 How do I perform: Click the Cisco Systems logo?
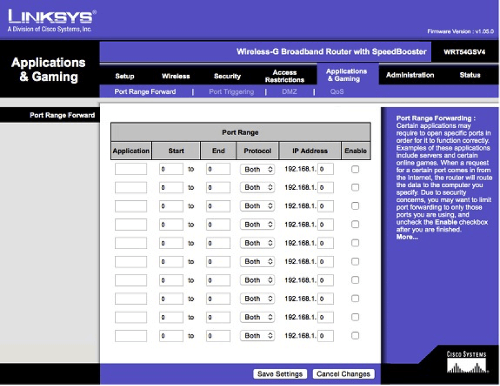click(x=467, y=362)
